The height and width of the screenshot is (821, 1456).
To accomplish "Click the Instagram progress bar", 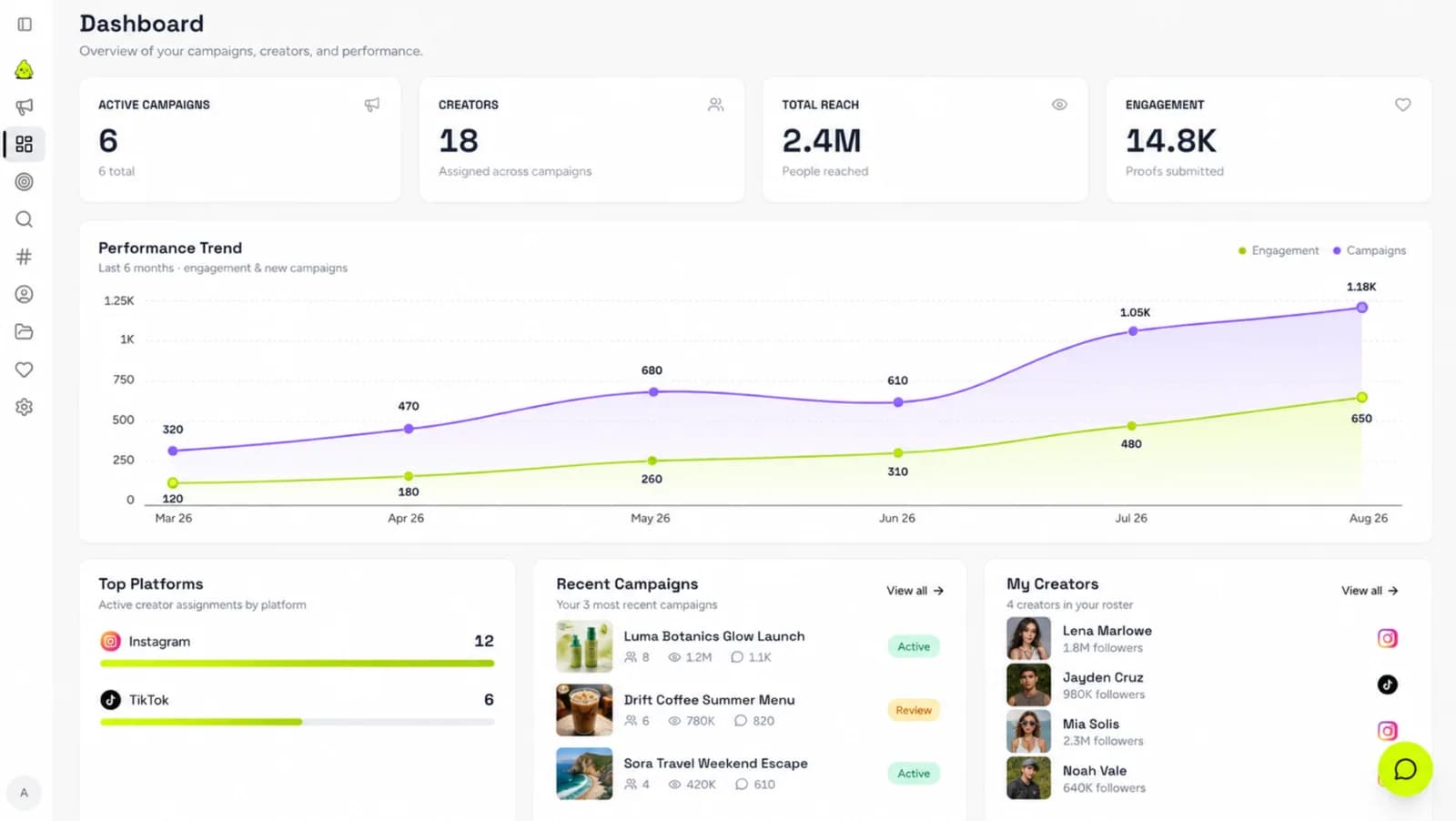I will click(298, 664).
